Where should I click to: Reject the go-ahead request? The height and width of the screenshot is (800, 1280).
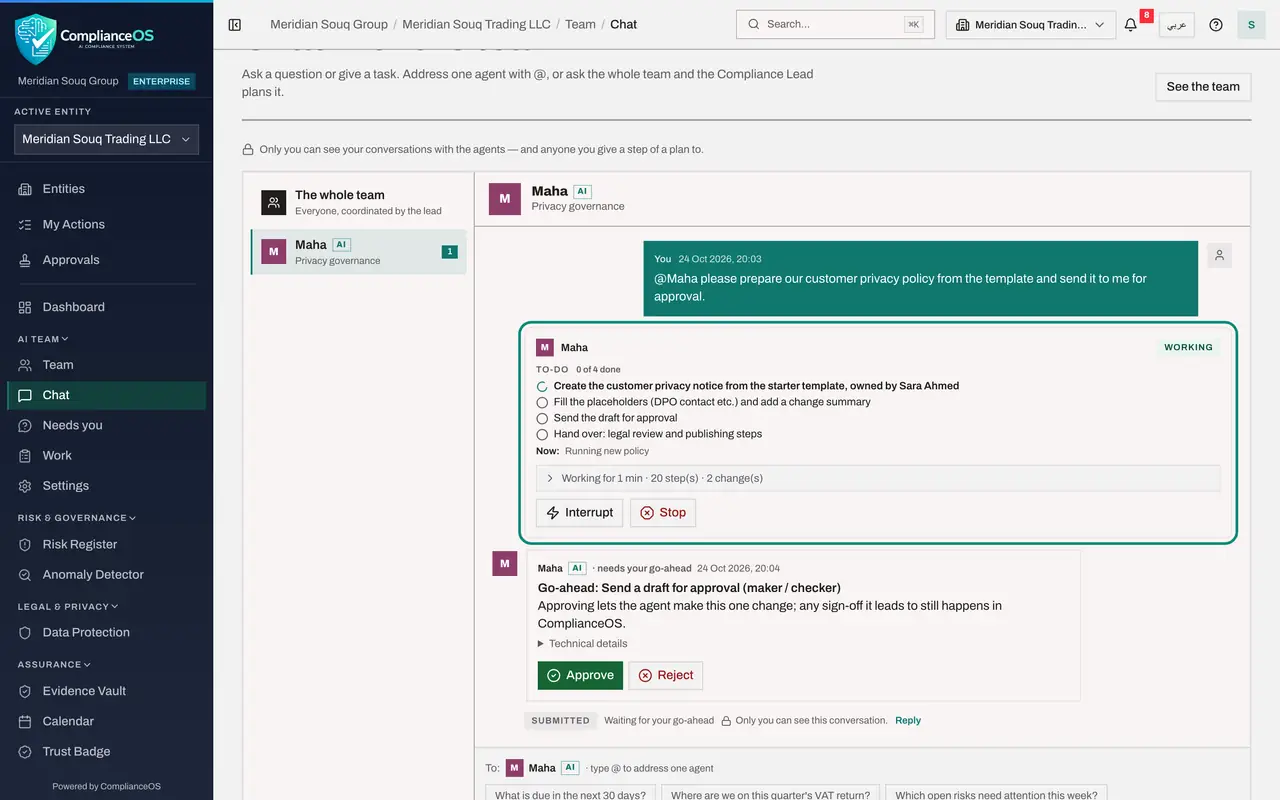tap(666, 675)
